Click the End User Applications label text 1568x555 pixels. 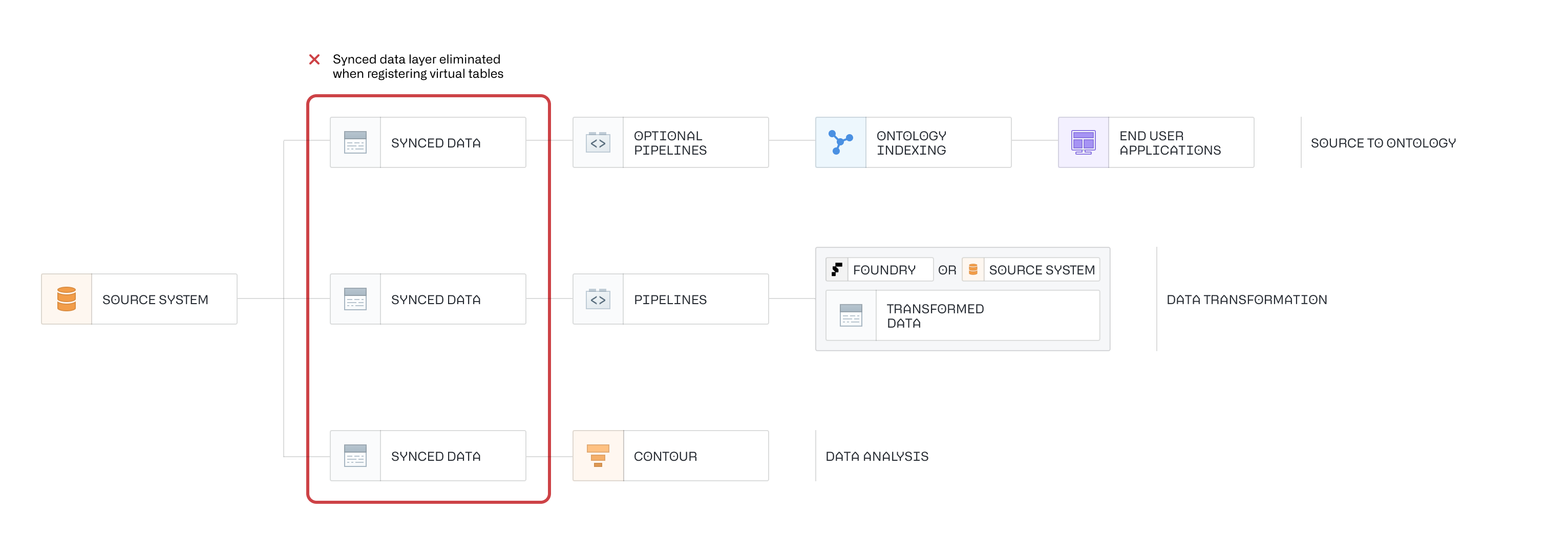[x=1169, y=143]
